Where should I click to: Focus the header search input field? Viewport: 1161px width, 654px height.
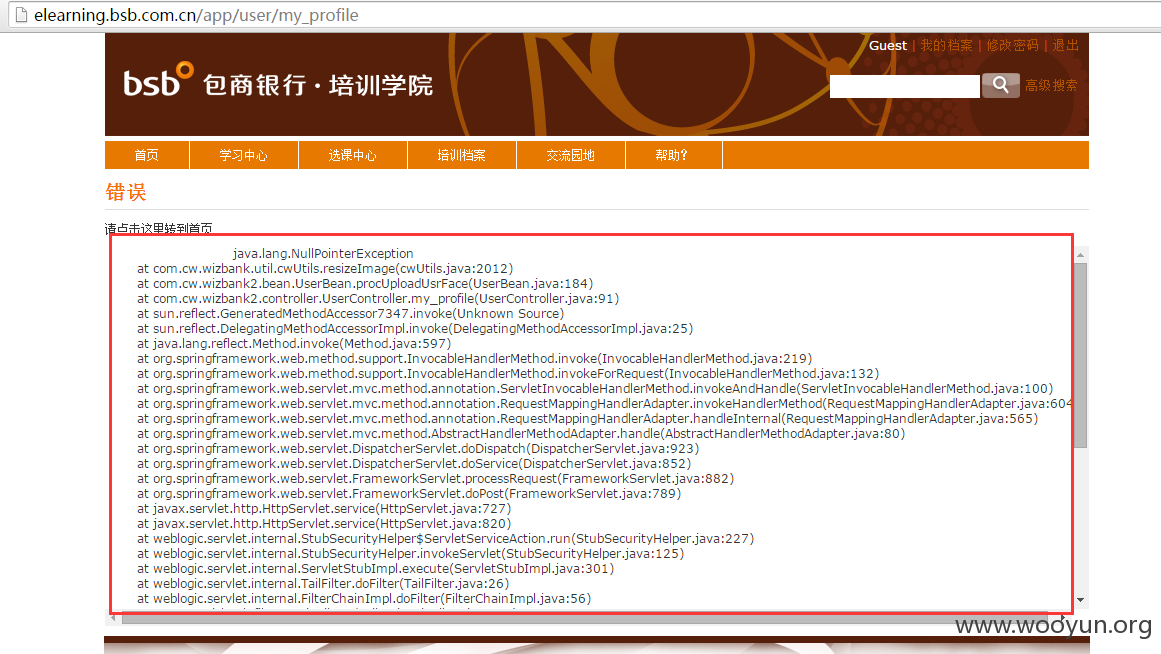pos(905,86)
